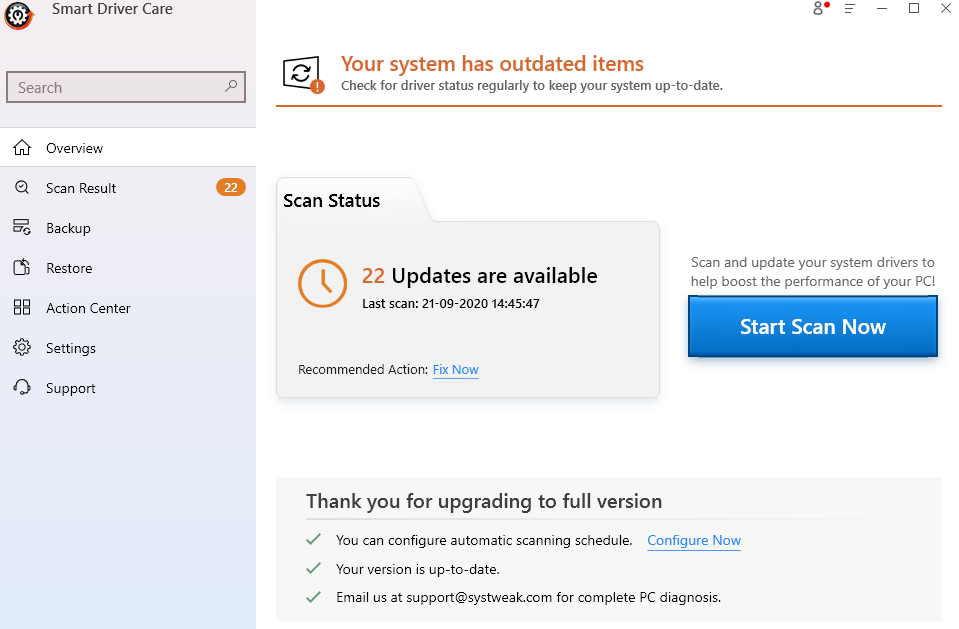Click the orange 22 badge
This screenshot has height=629, width=959.
[x=230, y=188]
